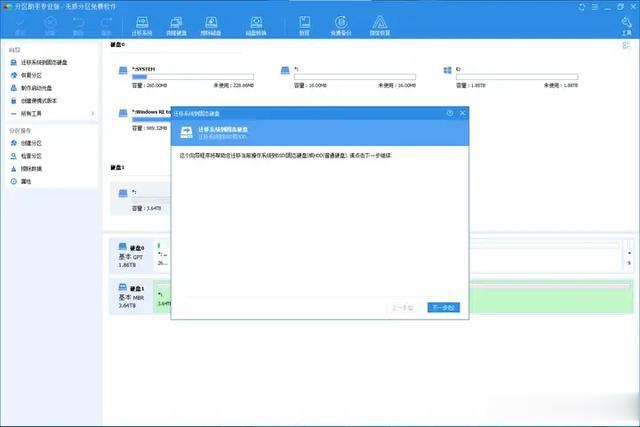Select the 3.64TB partition card under 硬盘1
Viewport: 640px width, 427px height.
point(140,199)
